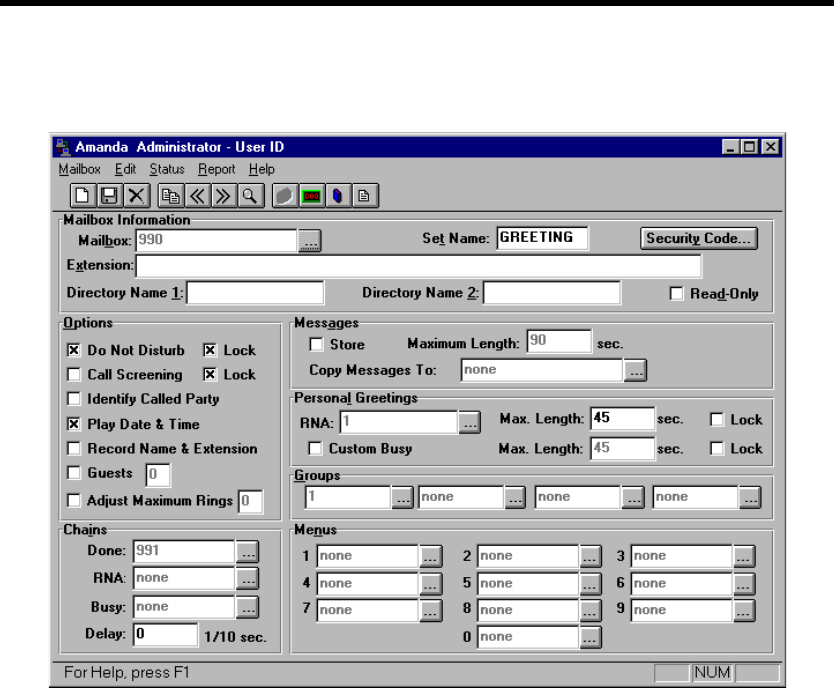The height and width of the screenshot is (688, 834).
Task: Click the green digital clock icon
Action: pos(312,196)
